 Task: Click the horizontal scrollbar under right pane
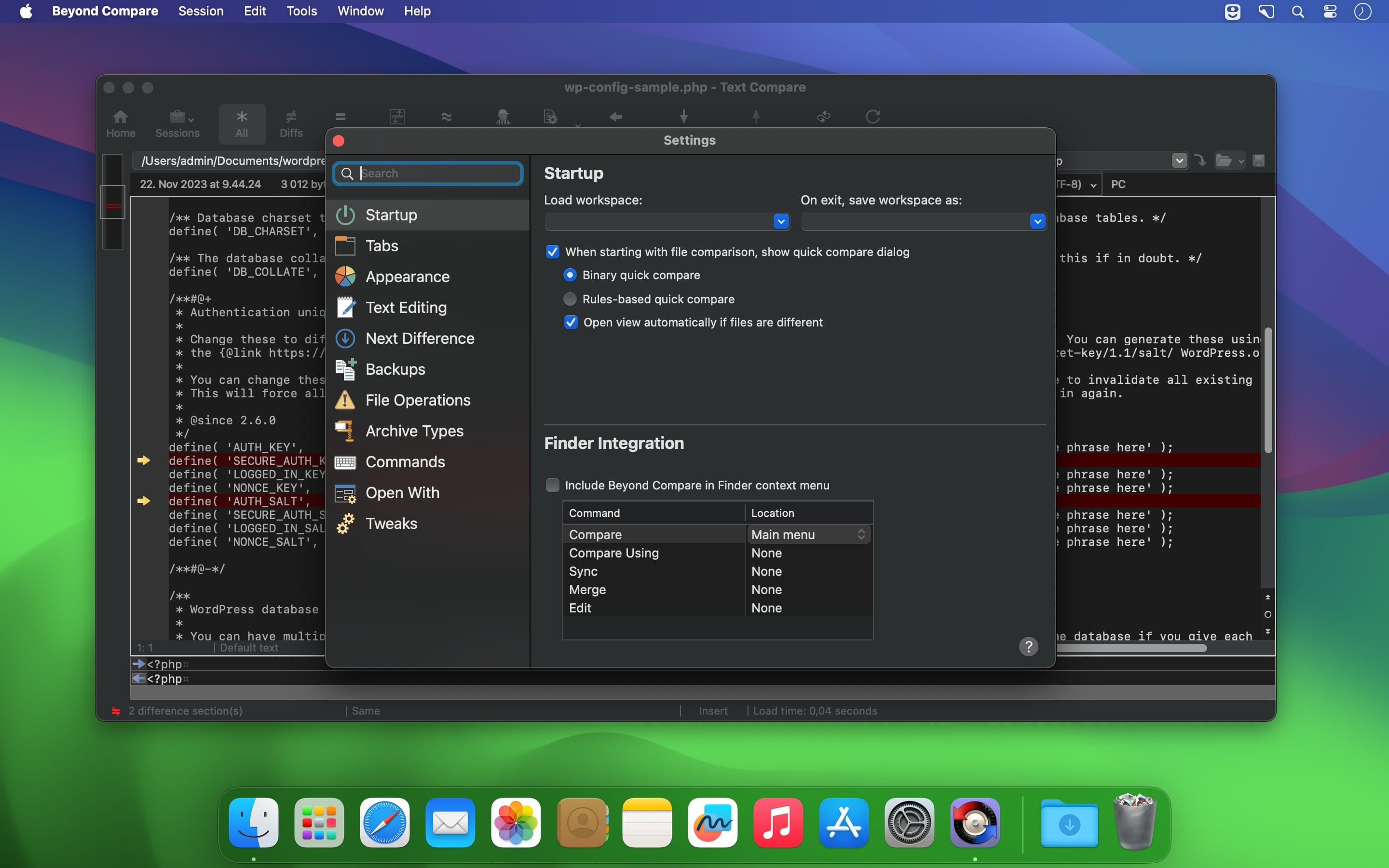1132,648
